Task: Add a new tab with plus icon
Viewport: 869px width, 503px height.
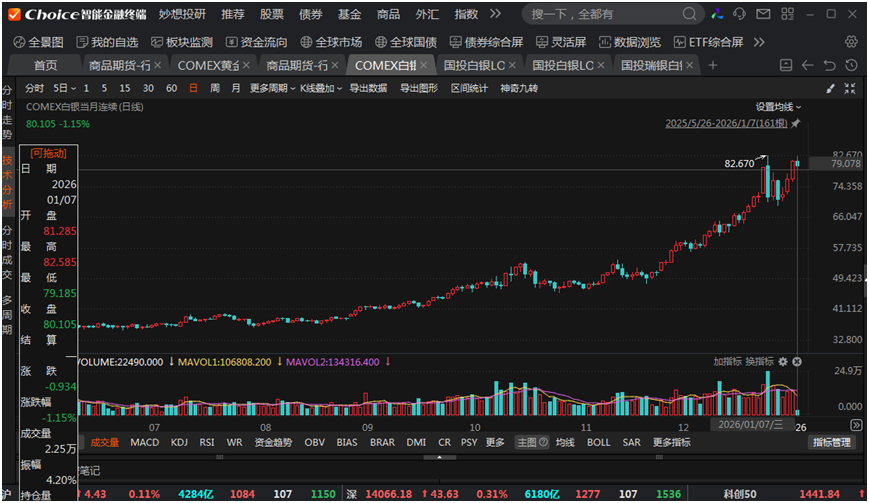Action: click(713, 65)
